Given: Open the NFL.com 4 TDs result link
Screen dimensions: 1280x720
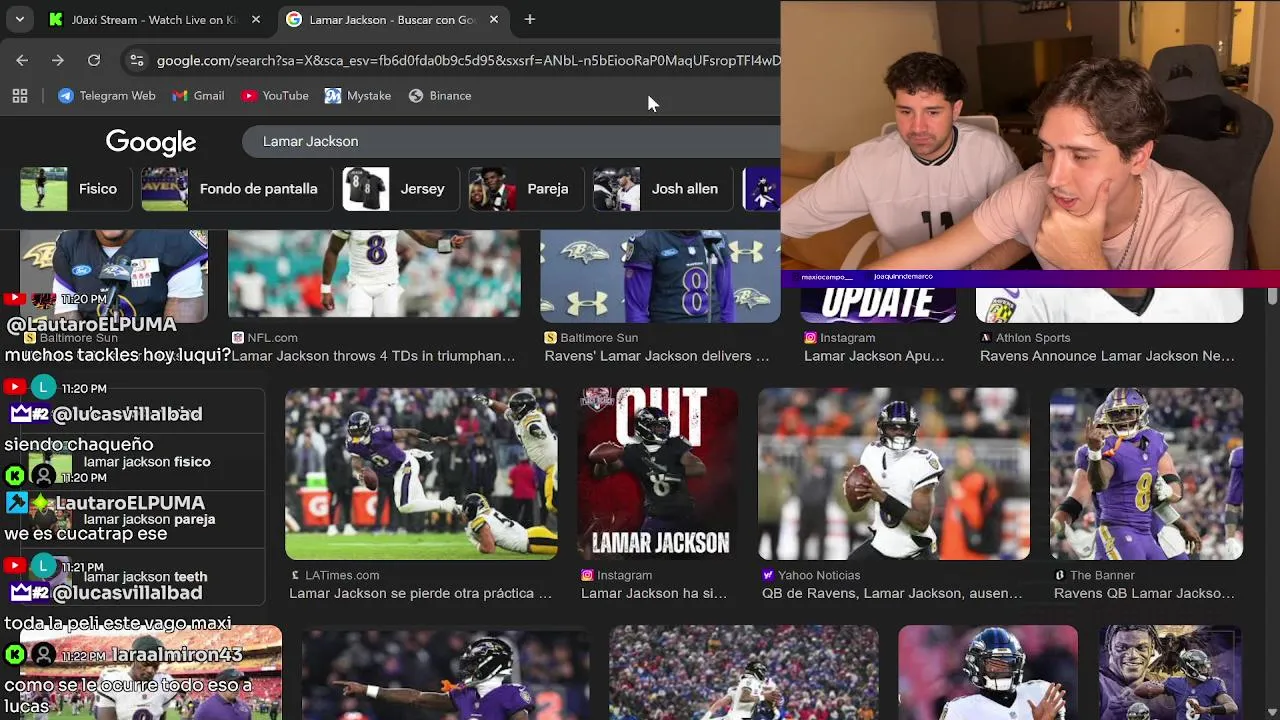Looking at the screenshot, I should pyautogui.click(x=373, y=356).
